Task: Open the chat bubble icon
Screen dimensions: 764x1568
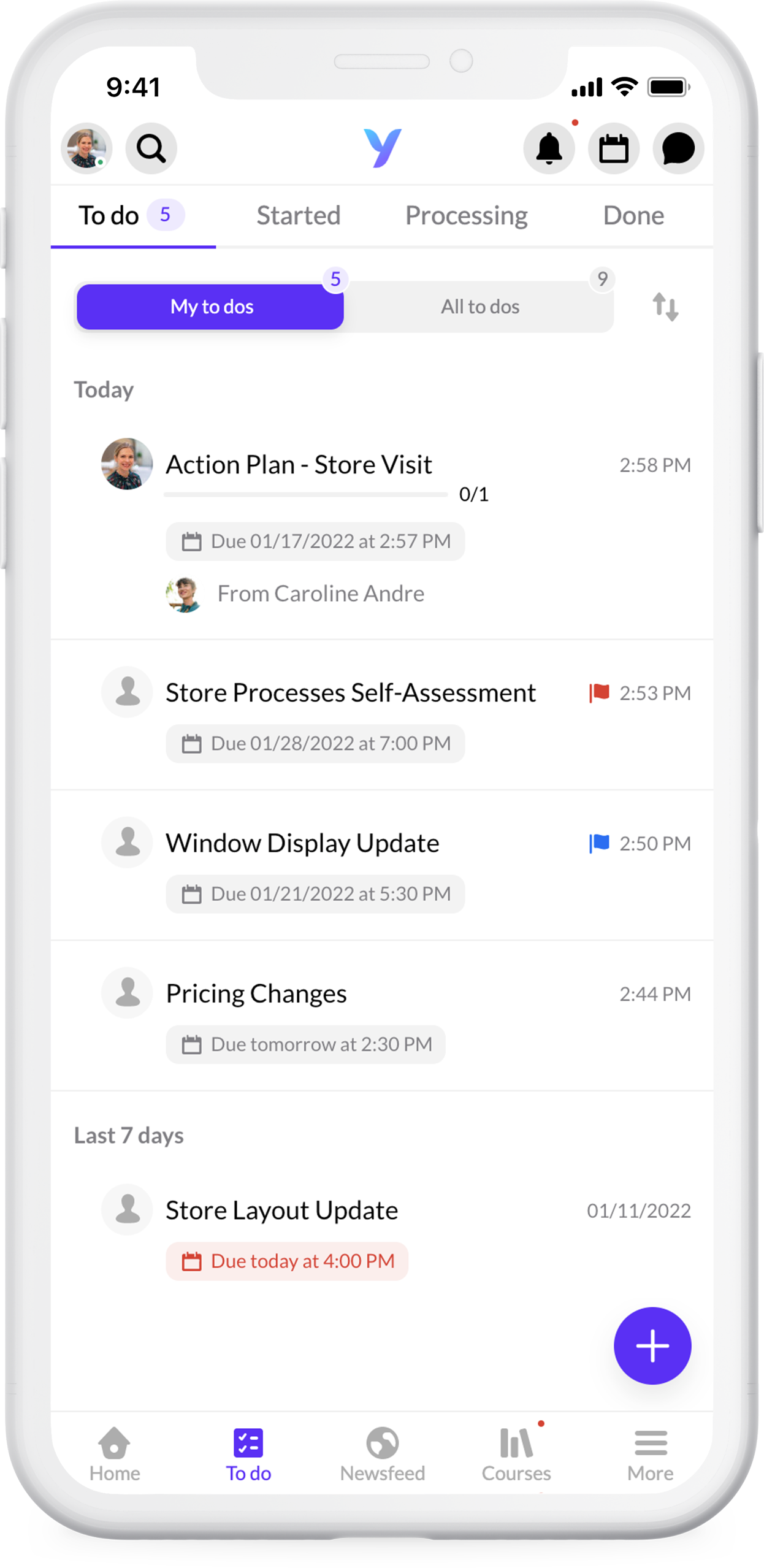Action: pos(678,148)
